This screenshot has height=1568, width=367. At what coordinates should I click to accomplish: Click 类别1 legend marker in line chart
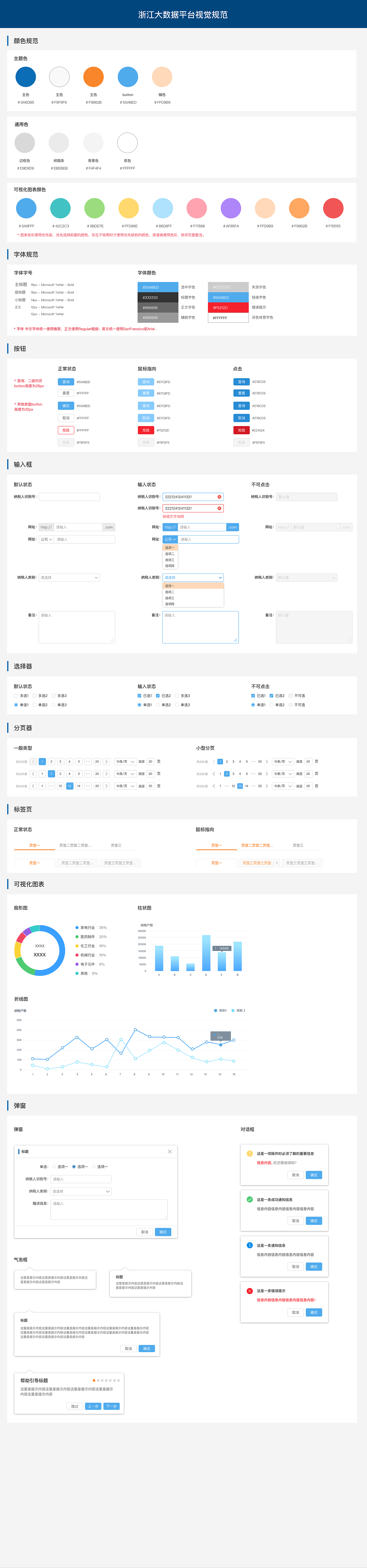click(x=215, y=1010)
